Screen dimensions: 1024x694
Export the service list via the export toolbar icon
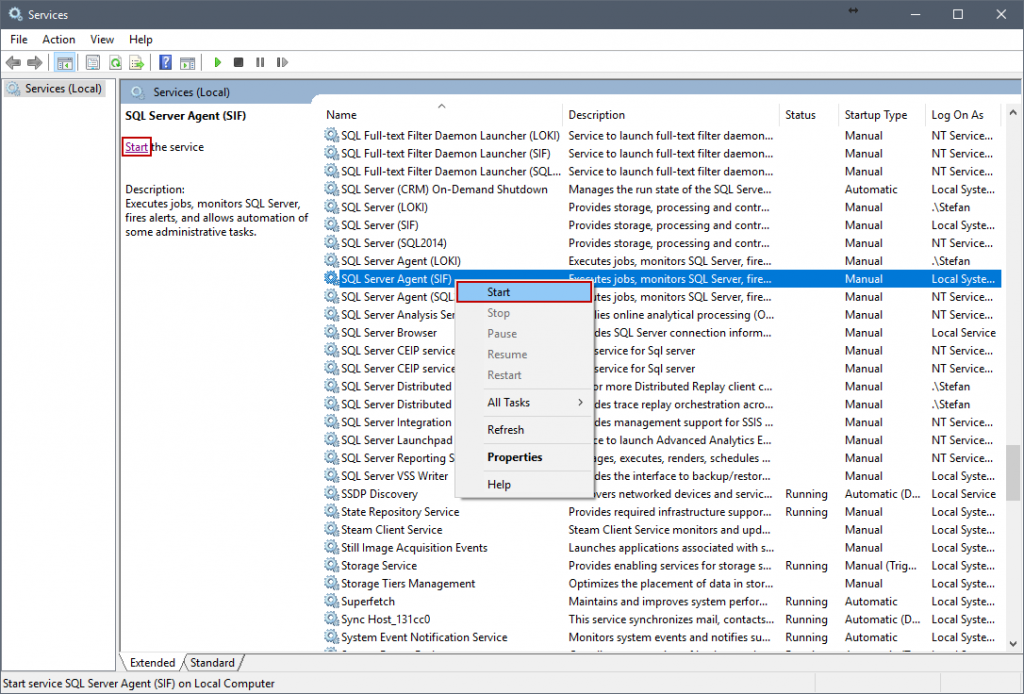pos(140,62)
